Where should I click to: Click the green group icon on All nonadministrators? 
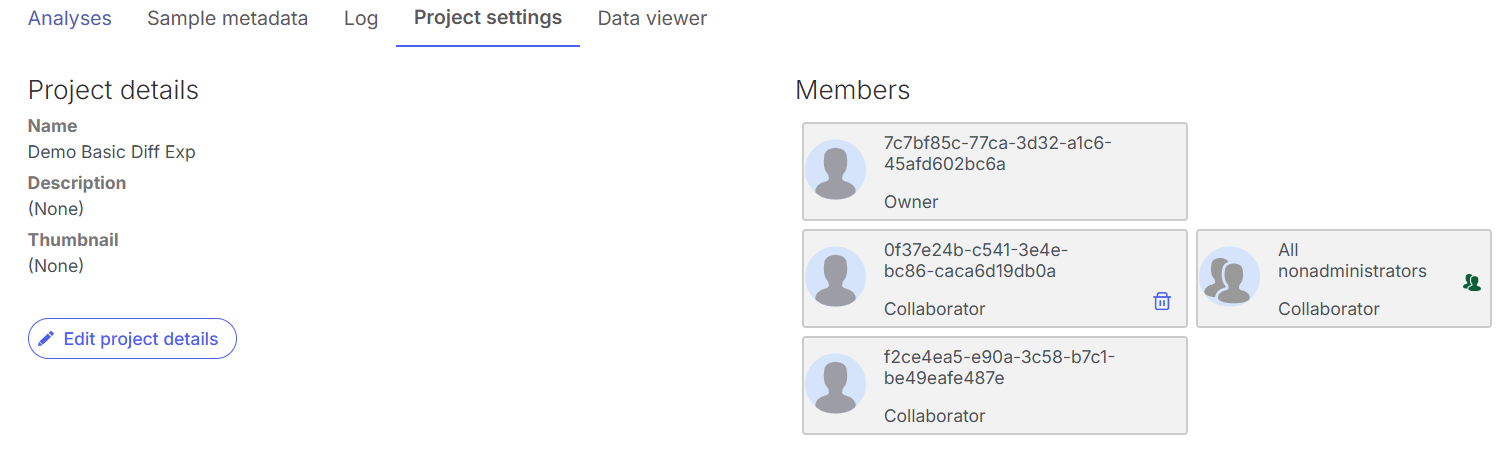tap(1471, 283)
